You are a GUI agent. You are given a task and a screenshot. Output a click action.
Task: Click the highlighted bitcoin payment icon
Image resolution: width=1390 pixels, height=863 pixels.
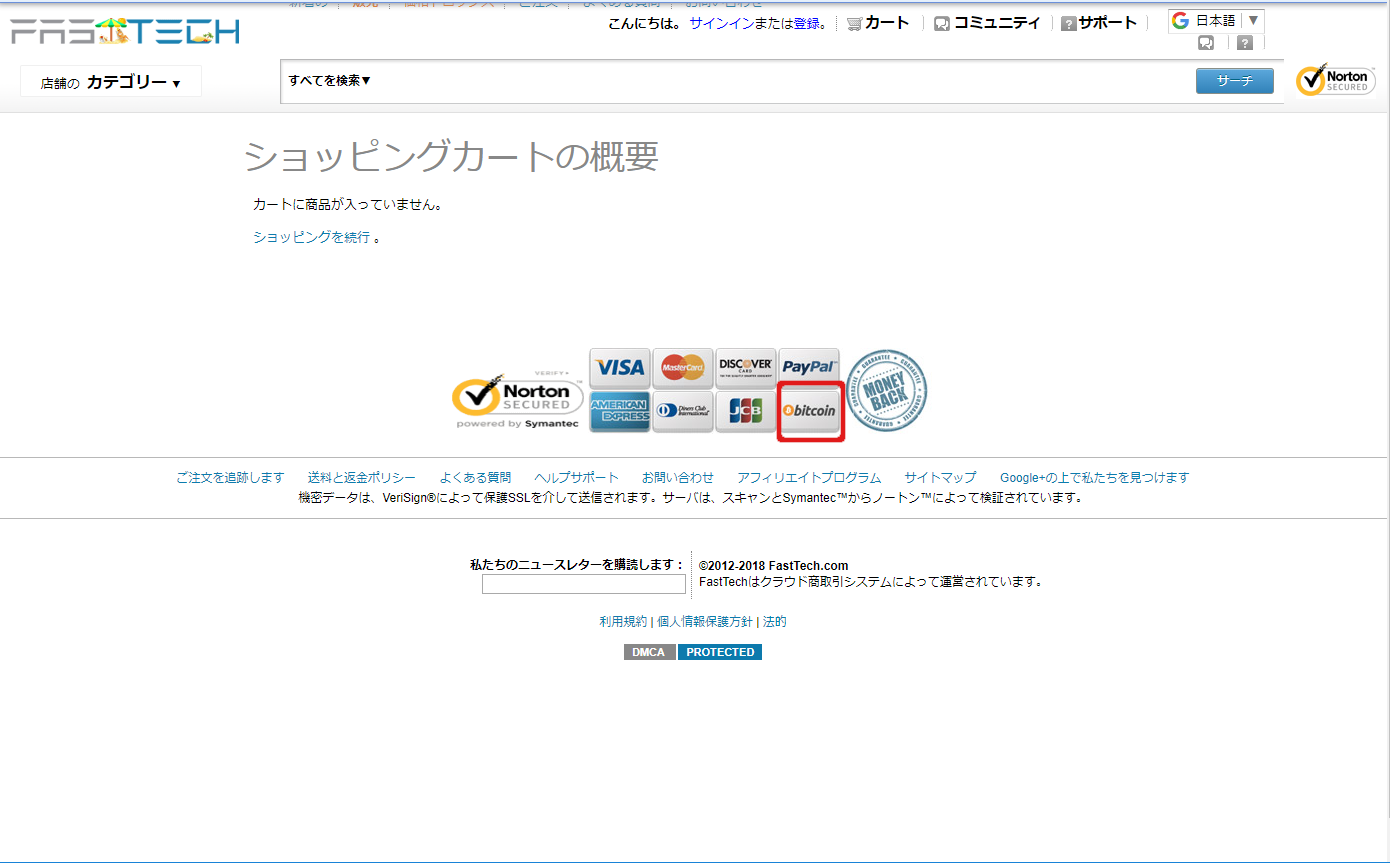click(x=810, y=410)
